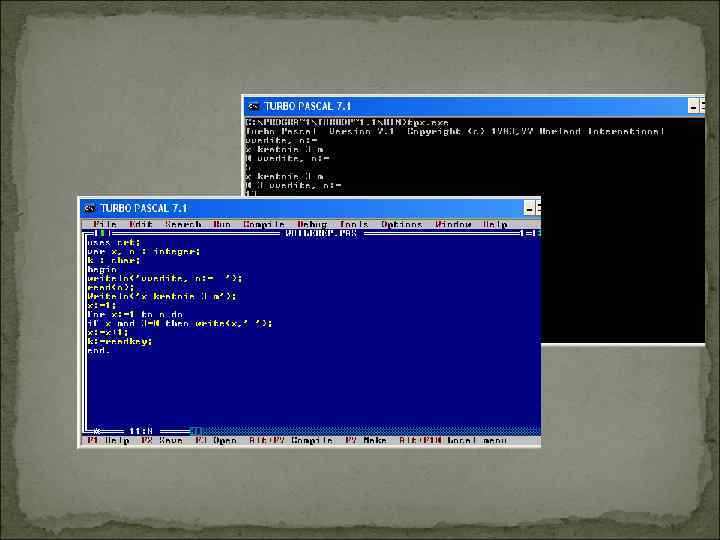
Task: Click the 'k : char;' code line
Action: coord(114,260)
